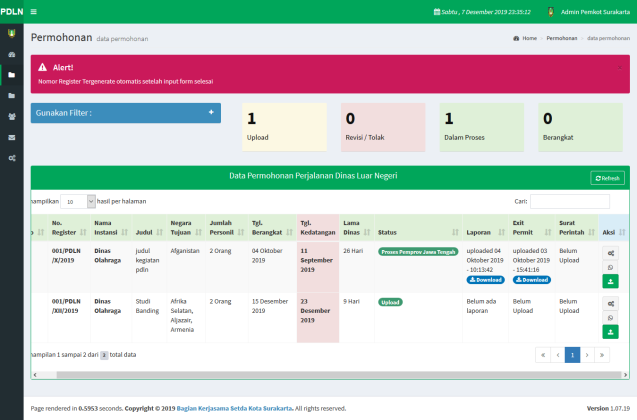This screenshot has height=420, width=637.
Task: Open the settings gears icon in sidebar
Action: tap(12, 158)
